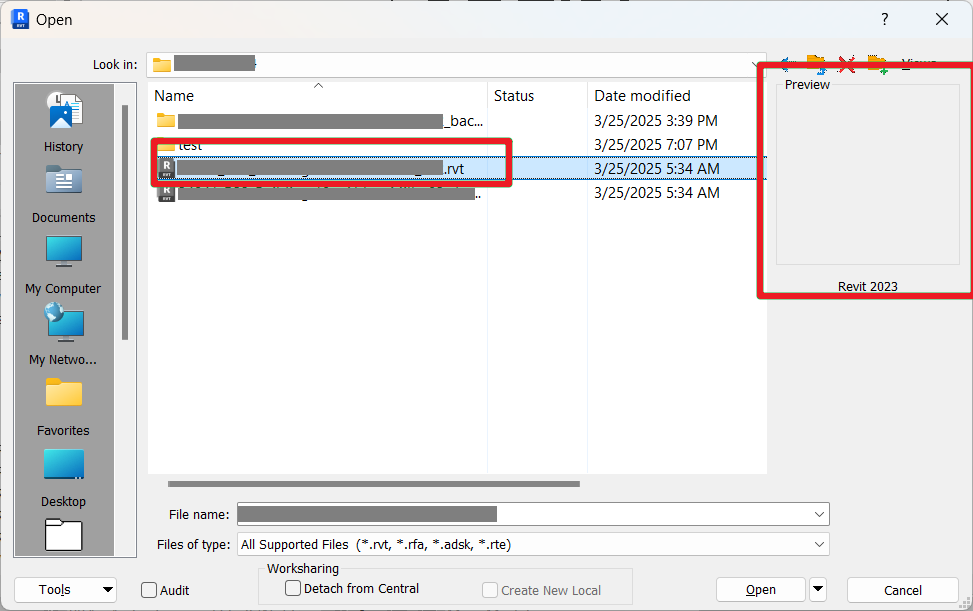The height and width of the screenshot is (611, 973).
Task: Open the Tools menu
Action: pos(65,590)
